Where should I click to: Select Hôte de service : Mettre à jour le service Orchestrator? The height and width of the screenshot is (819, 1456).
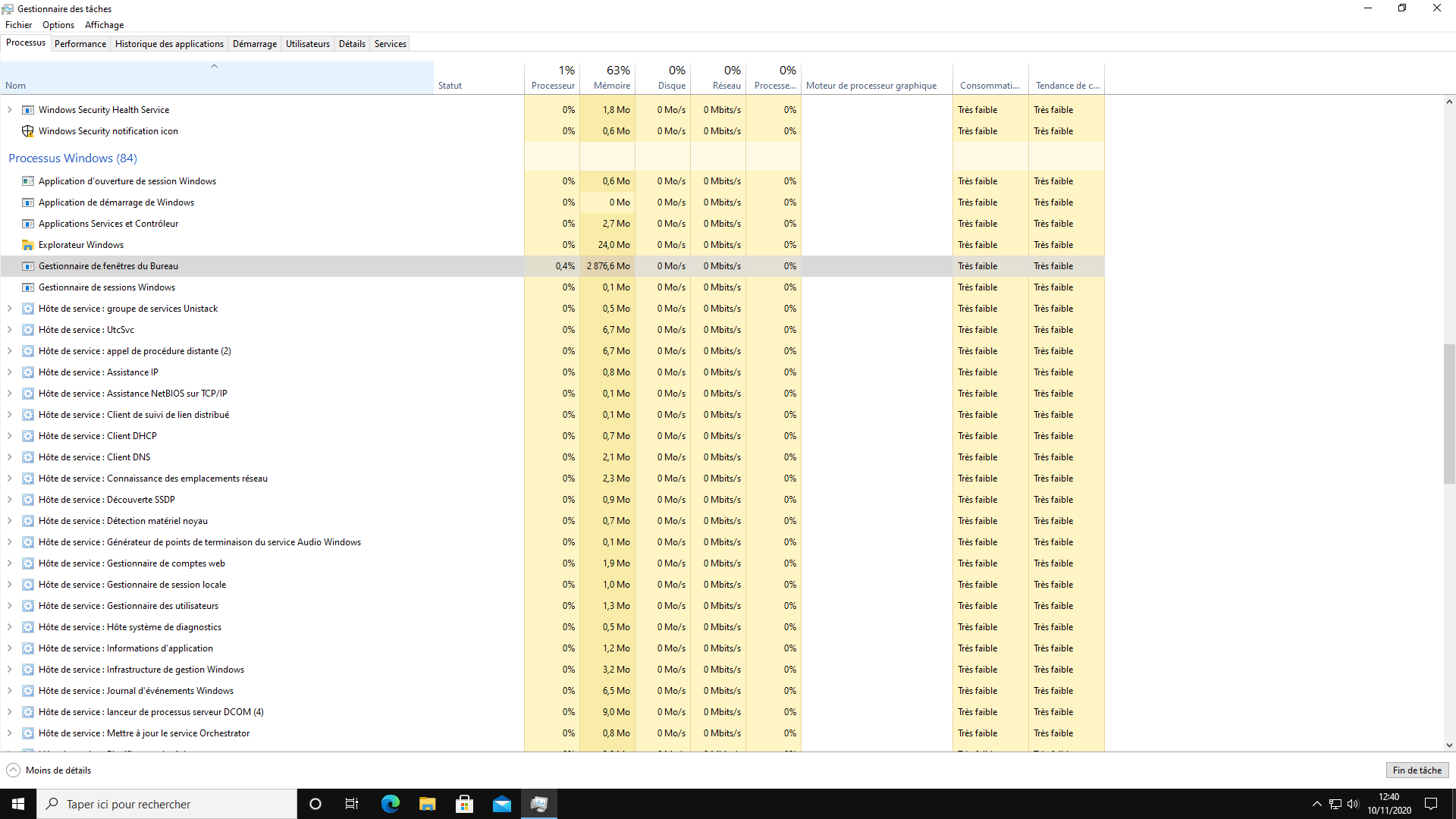[x=552, y=733]
